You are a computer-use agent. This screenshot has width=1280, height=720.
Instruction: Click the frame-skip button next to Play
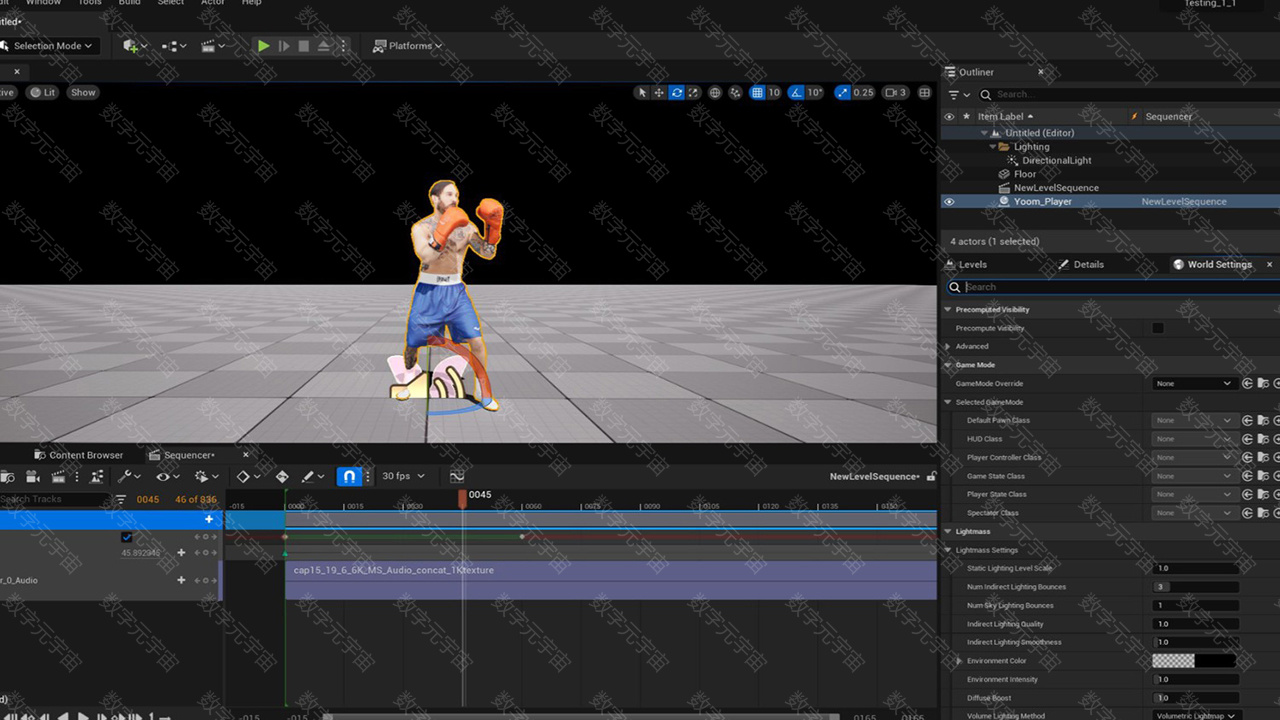coord(284,46)
